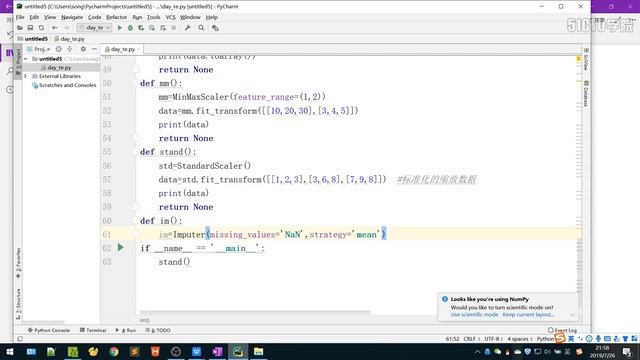The height and width of the screenshot is (360, 640).
Task: Open the File menu
Action: [x=20, y=17]
